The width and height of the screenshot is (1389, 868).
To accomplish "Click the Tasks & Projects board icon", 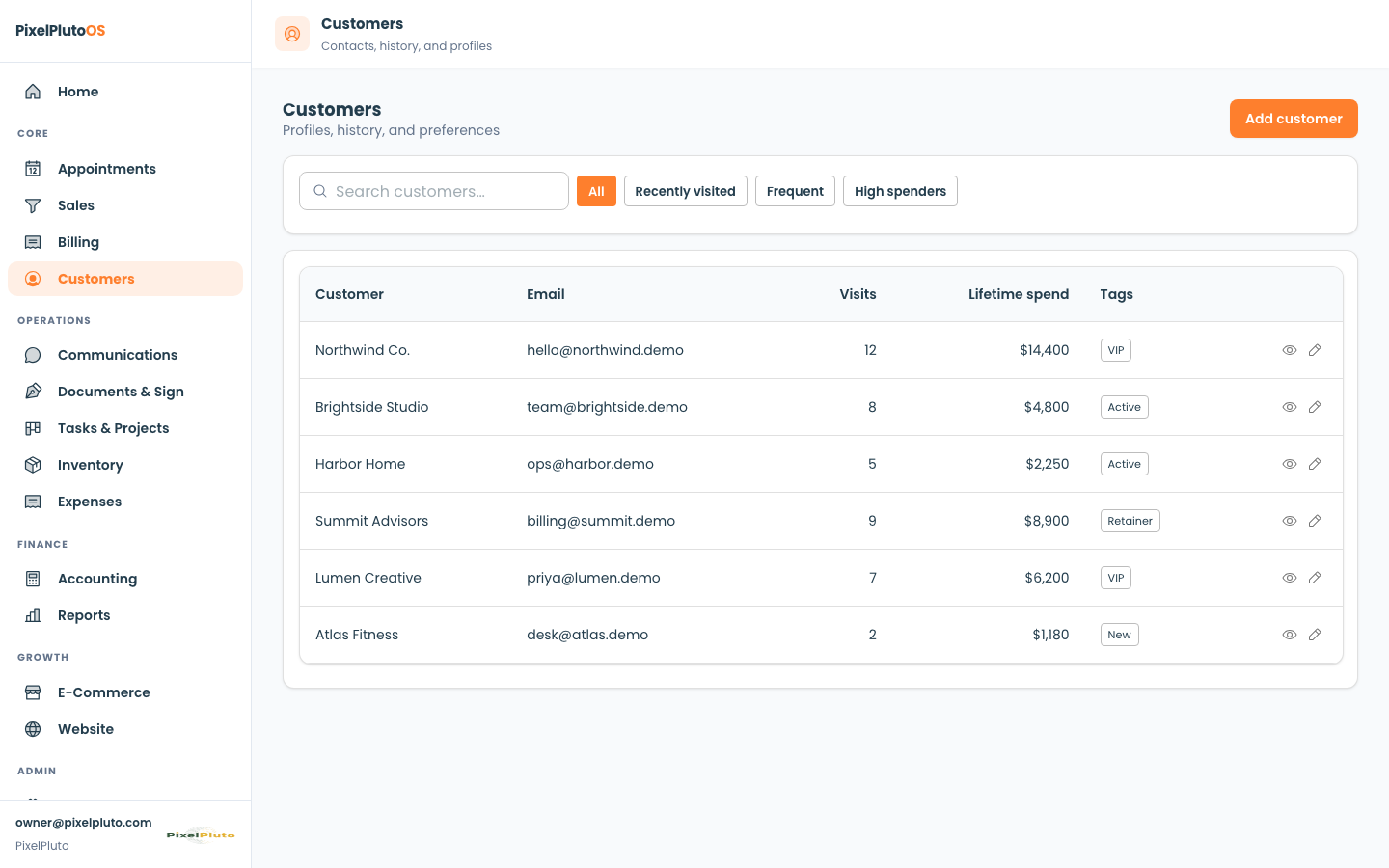I will 33,428.
